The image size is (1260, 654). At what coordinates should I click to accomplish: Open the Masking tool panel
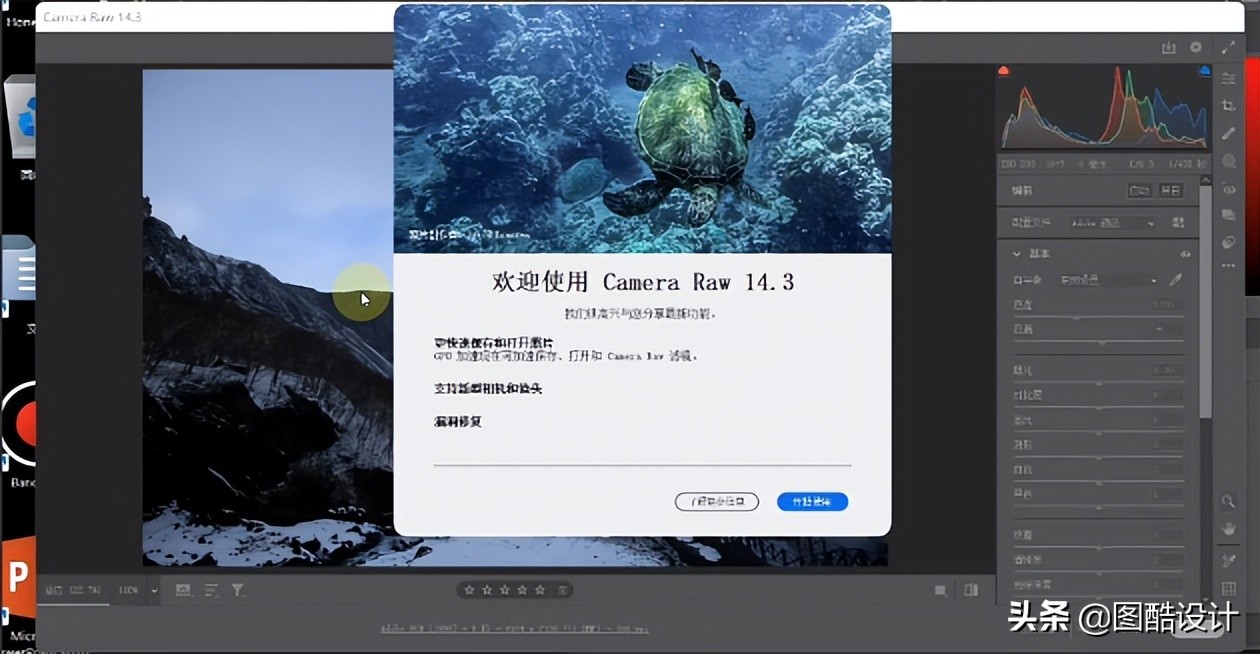pos(1228,158)
